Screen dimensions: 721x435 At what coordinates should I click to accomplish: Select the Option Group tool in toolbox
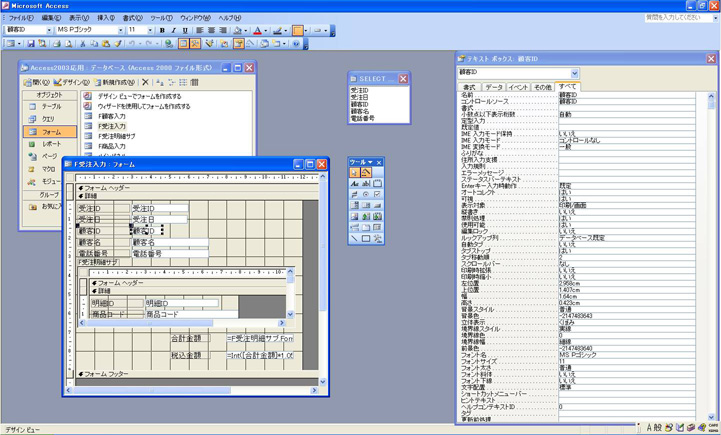378,183
